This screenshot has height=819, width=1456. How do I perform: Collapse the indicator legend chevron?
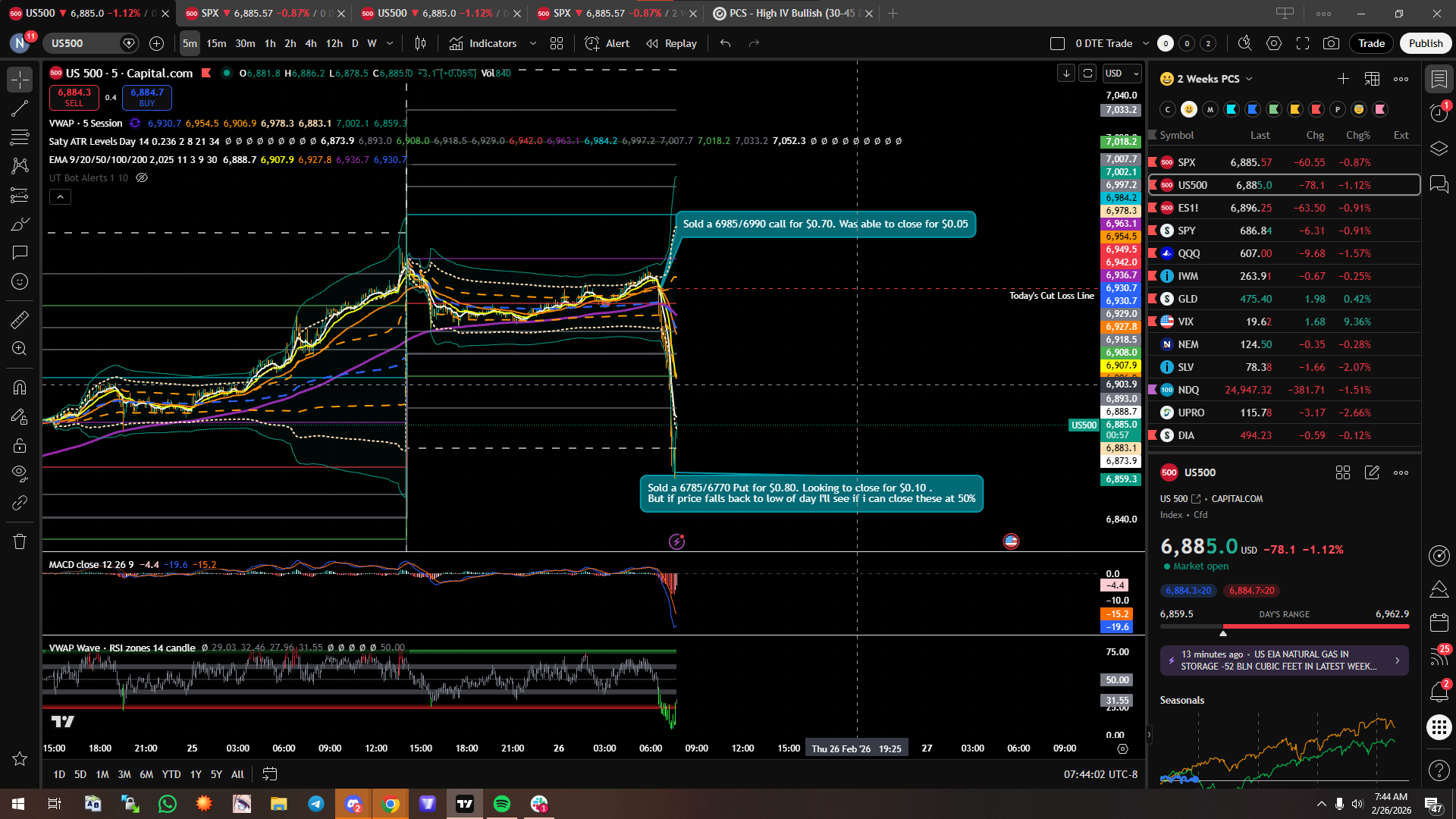click(61, 197)
